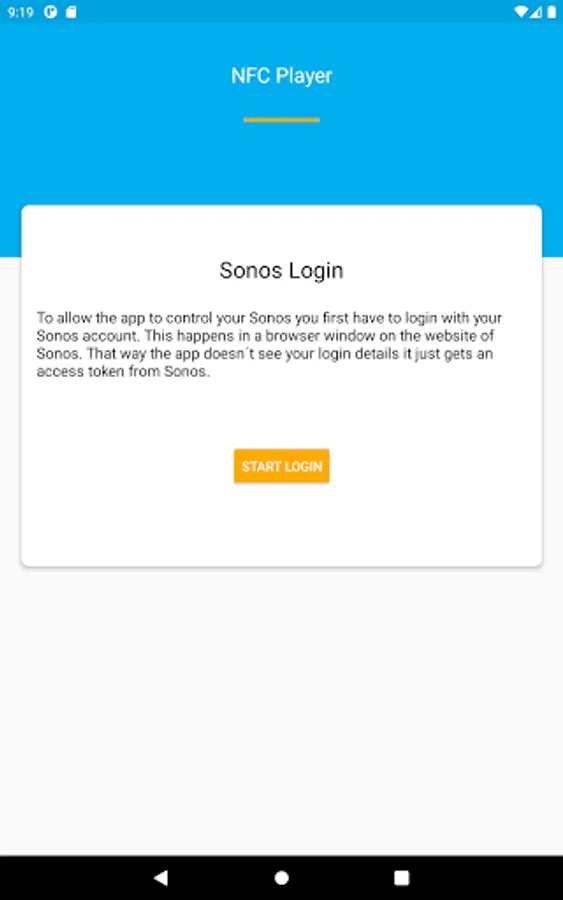Tap the NFC Player title

[x=281, y=76]
